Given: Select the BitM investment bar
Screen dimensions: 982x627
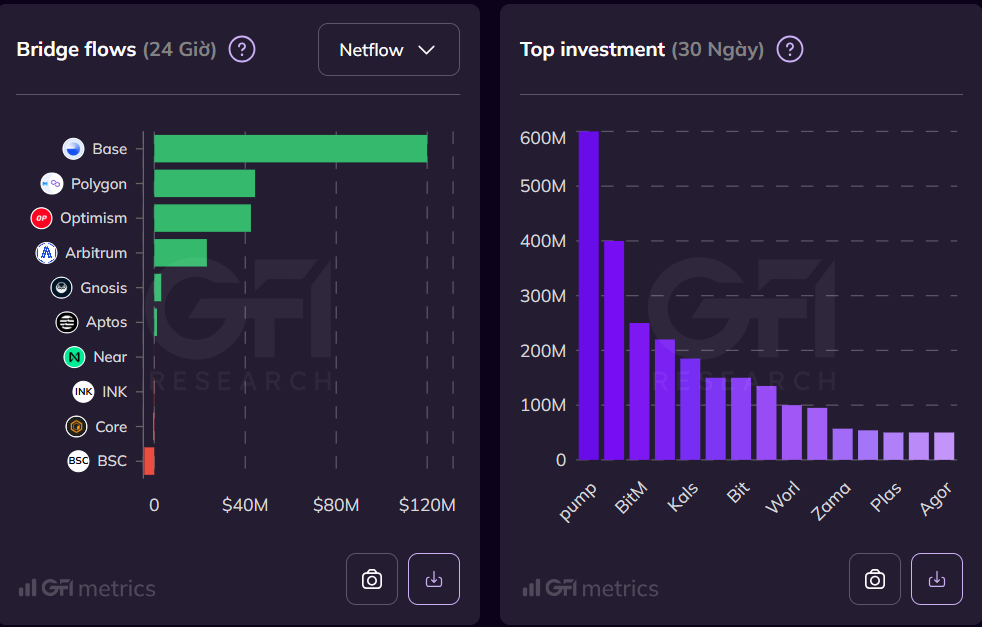Looking at the screenshot, I should pos(639,391).
